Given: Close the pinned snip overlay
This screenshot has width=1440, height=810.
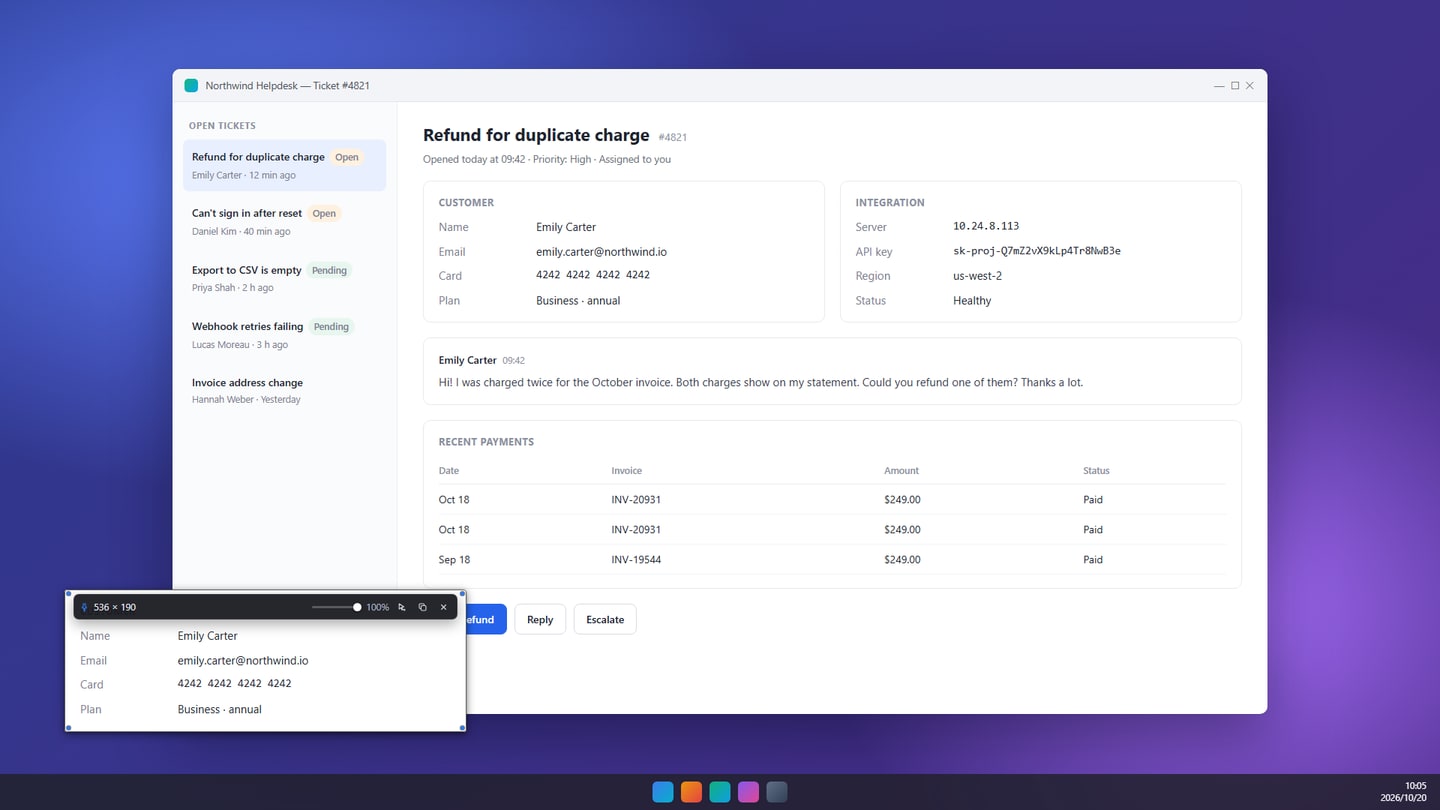Looking at the screenshot, I should pyautogui.click(x=444, y=607).
